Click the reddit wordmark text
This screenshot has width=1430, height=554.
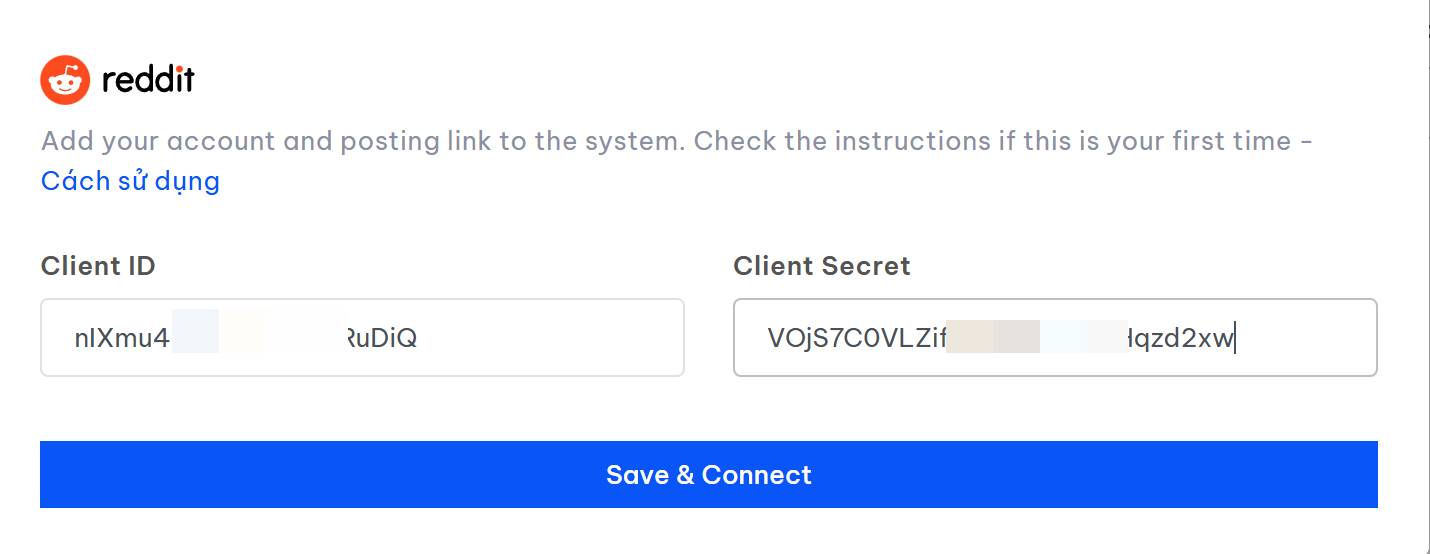[148, 80]
